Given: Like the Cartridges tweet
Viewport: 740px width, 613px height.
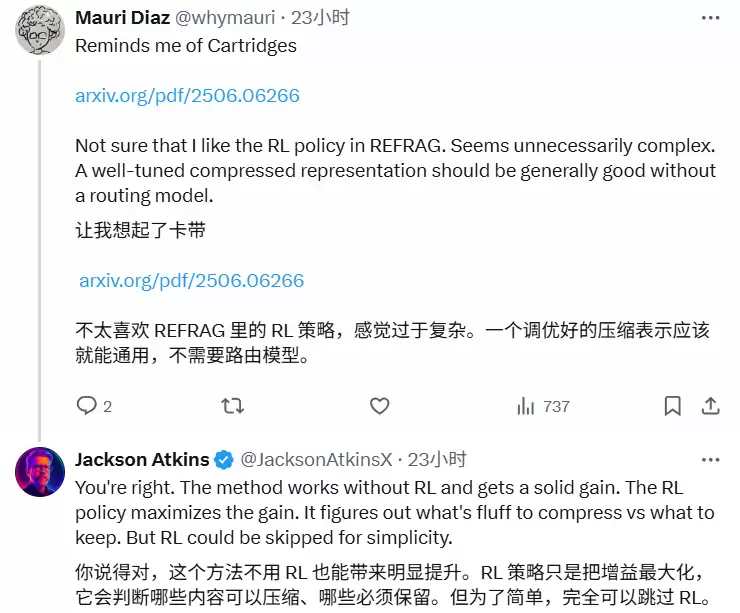Looking at the screenshot, I should coord(379,406).
